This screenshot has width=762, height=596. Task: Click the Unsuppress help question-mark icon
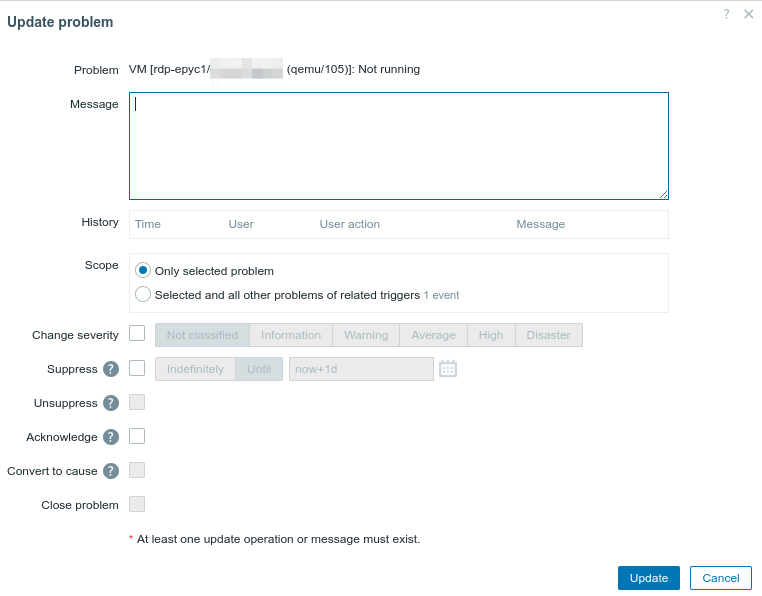[112, 403]
